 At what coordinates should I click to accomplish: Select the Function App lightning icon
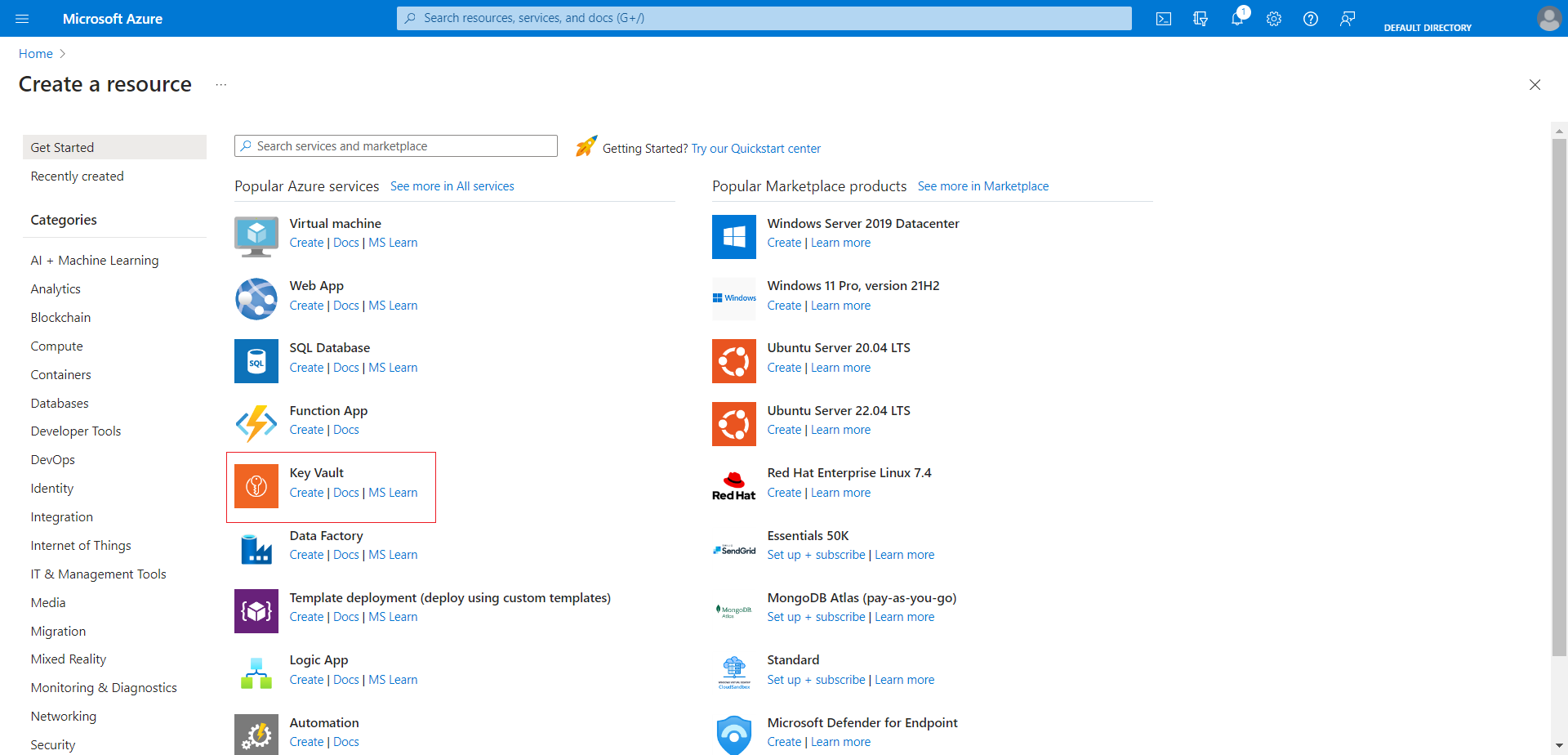click(x=256, y=423)
